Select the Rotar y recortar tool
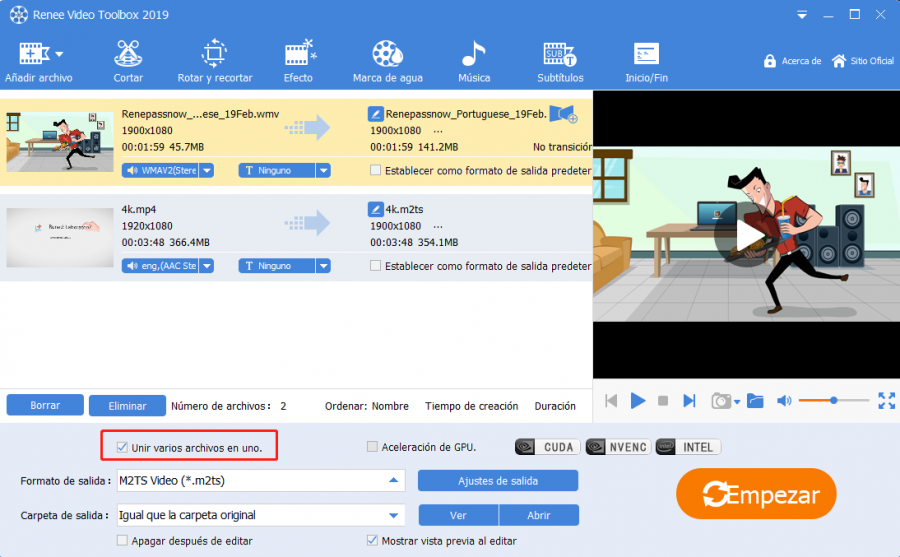Image resolution: width=900 pixels, height=557 pixels. [x=215, y=62]
